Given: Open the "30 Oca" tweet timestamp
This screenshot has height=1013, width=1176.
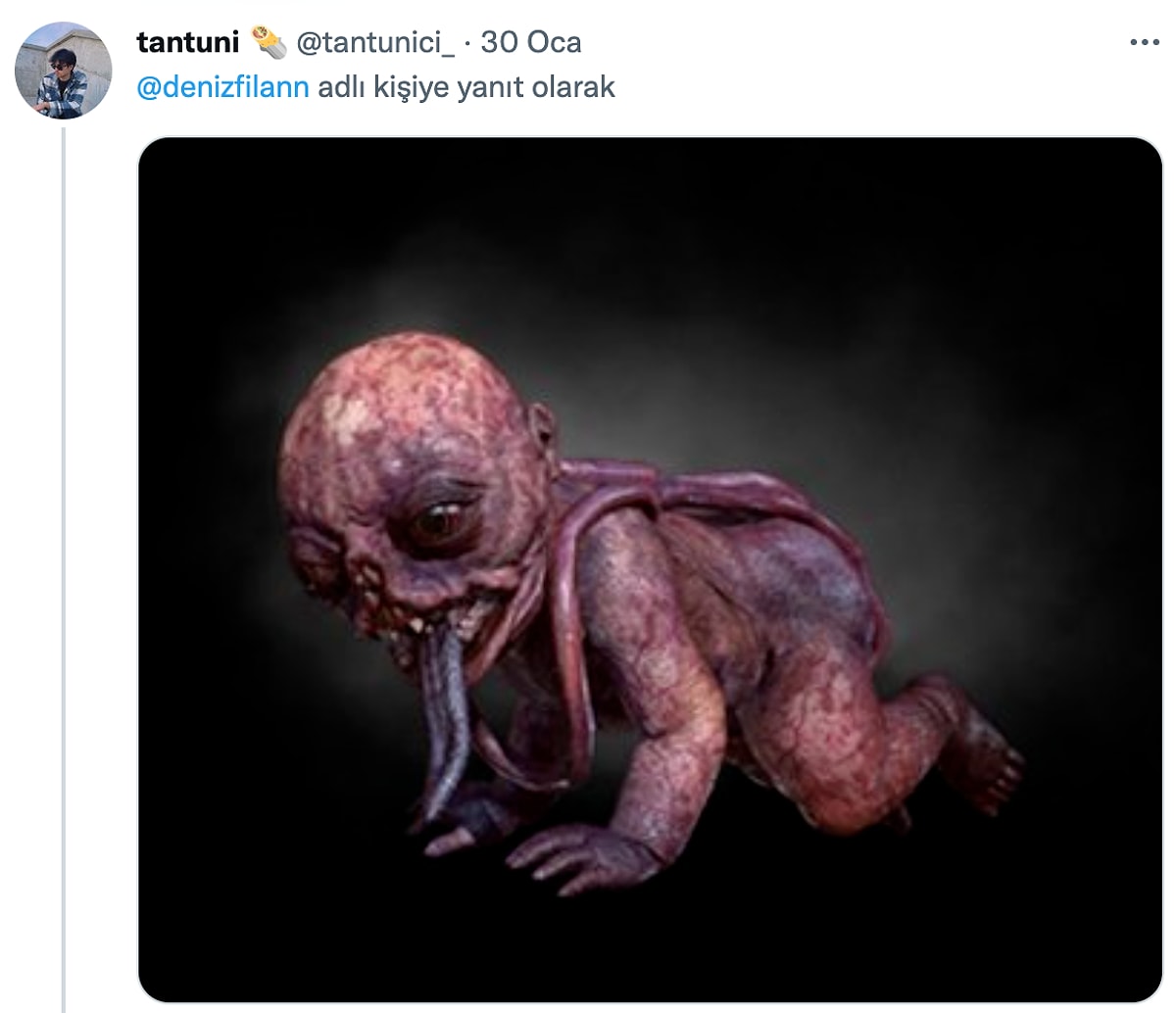Looking at the screenshot, I should 530,42.
